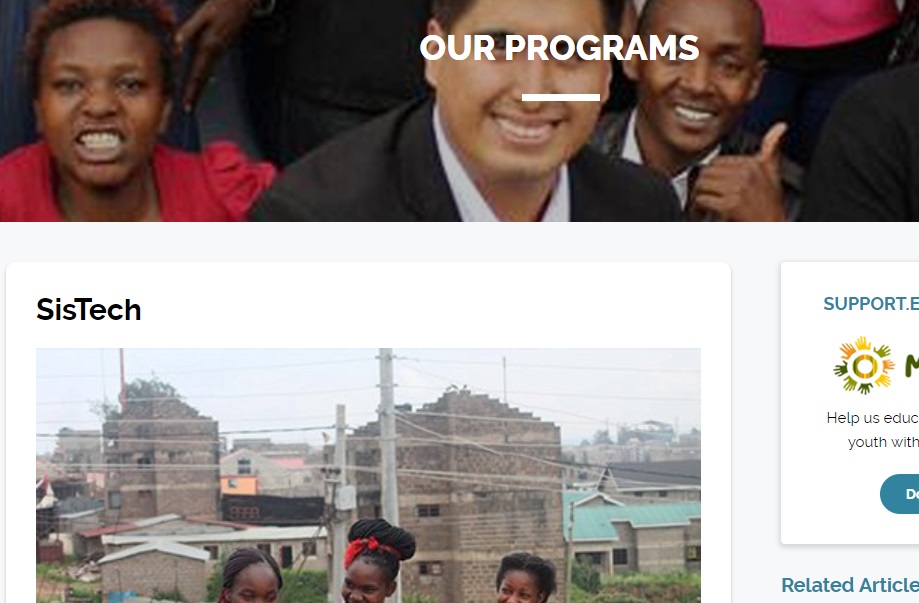Open the SisTech featured photo
The height and width of the screenshot is (603, 919).
coord(368,475)
